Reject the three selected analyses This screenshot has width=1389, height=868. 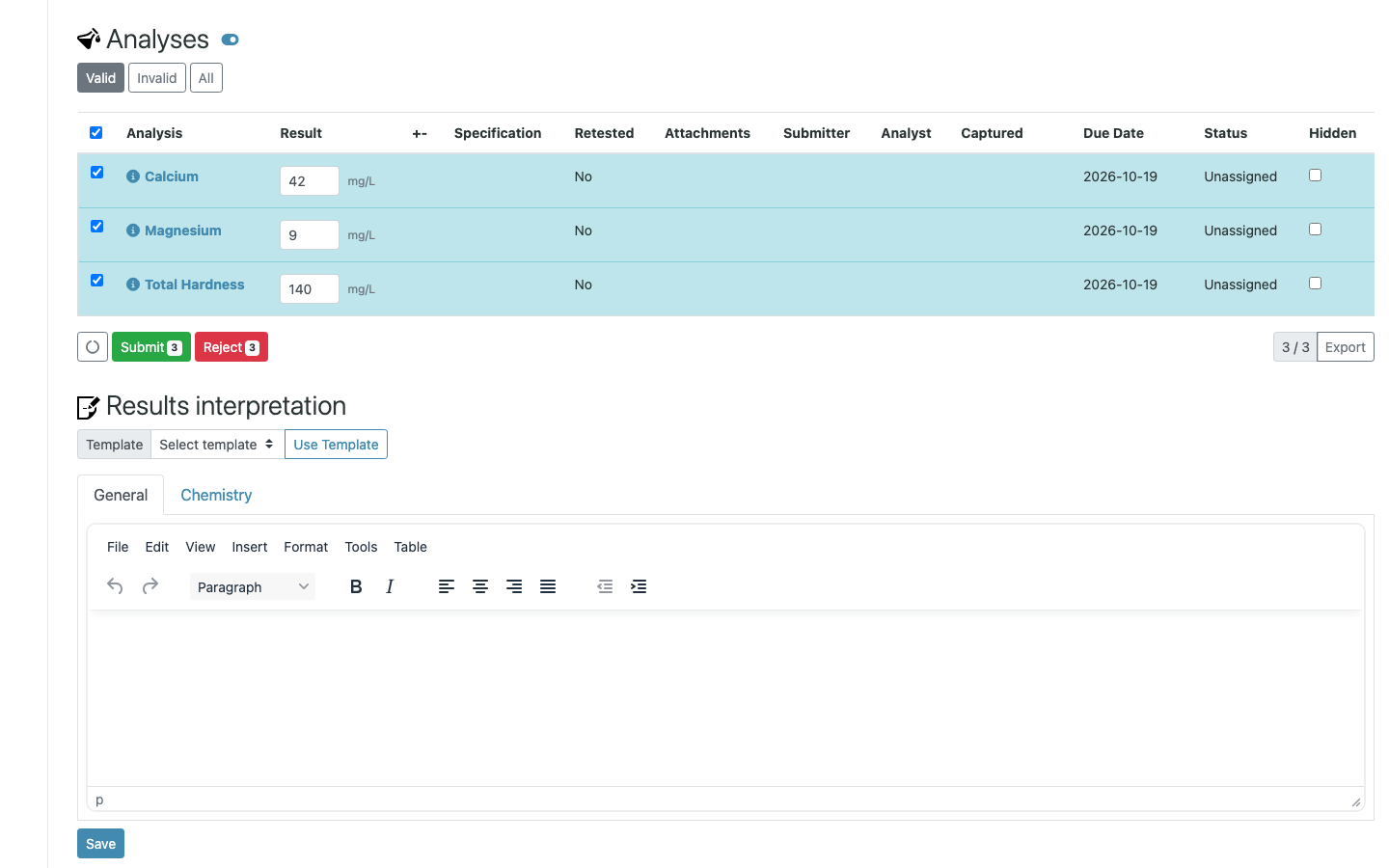pyautogui.click(x=231, y=347)
